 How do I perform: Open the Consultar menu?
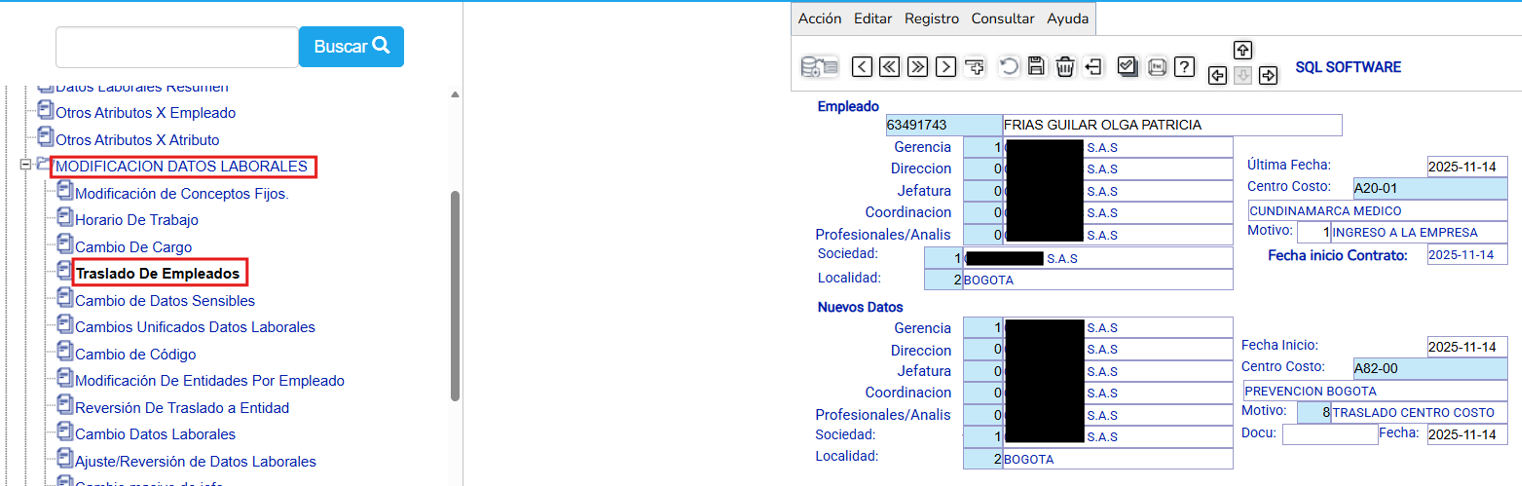[1002, 19]
